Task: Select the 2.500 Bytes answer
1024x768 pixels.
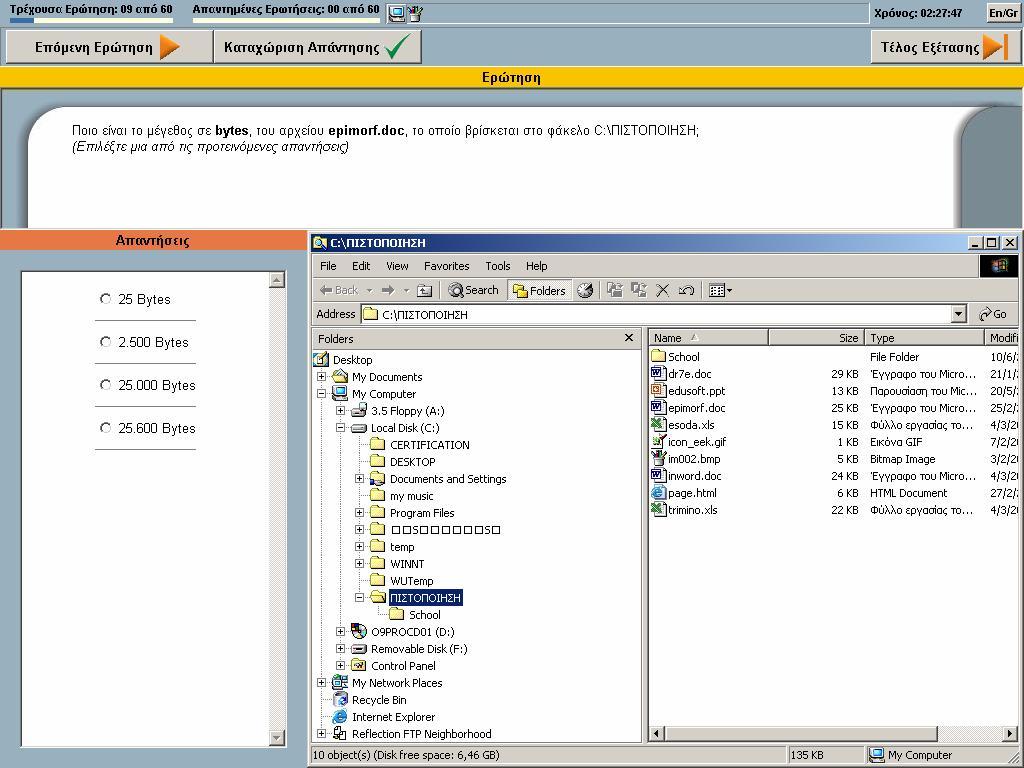Action: 105,342
